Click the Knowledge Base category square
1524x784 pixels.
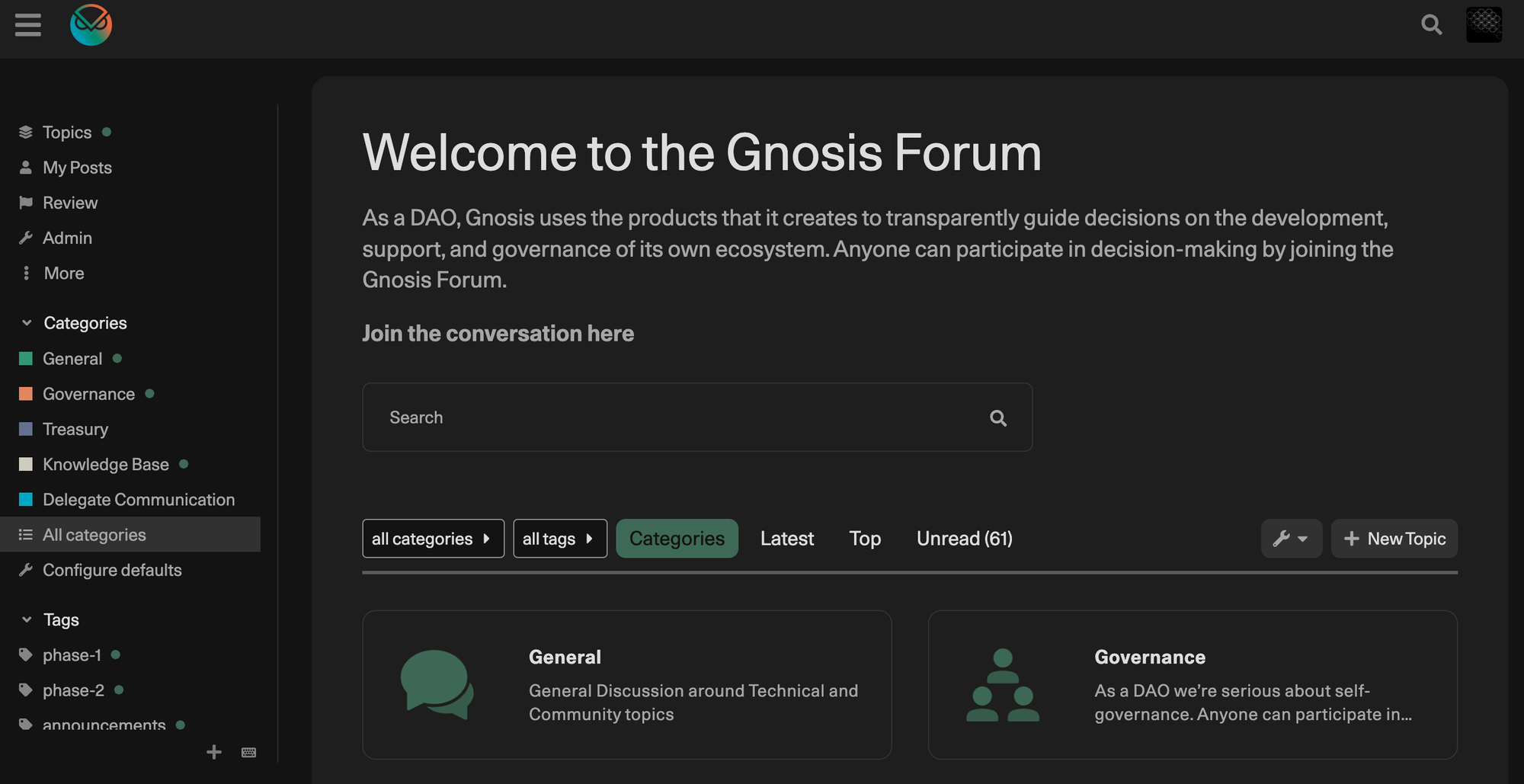click(26, 464)
